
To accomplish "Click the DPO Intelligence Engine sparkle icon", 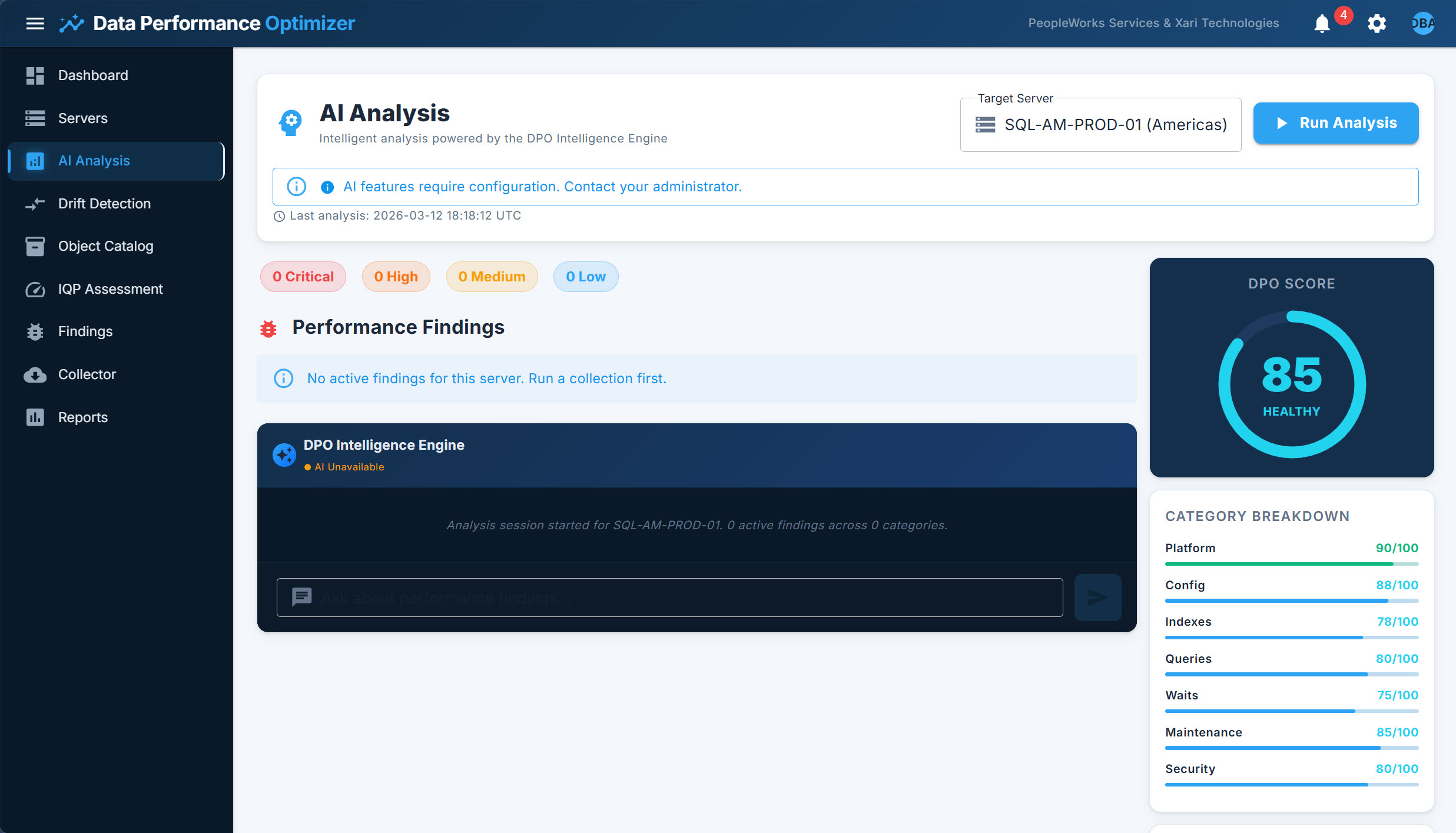I will pos(284,454).
